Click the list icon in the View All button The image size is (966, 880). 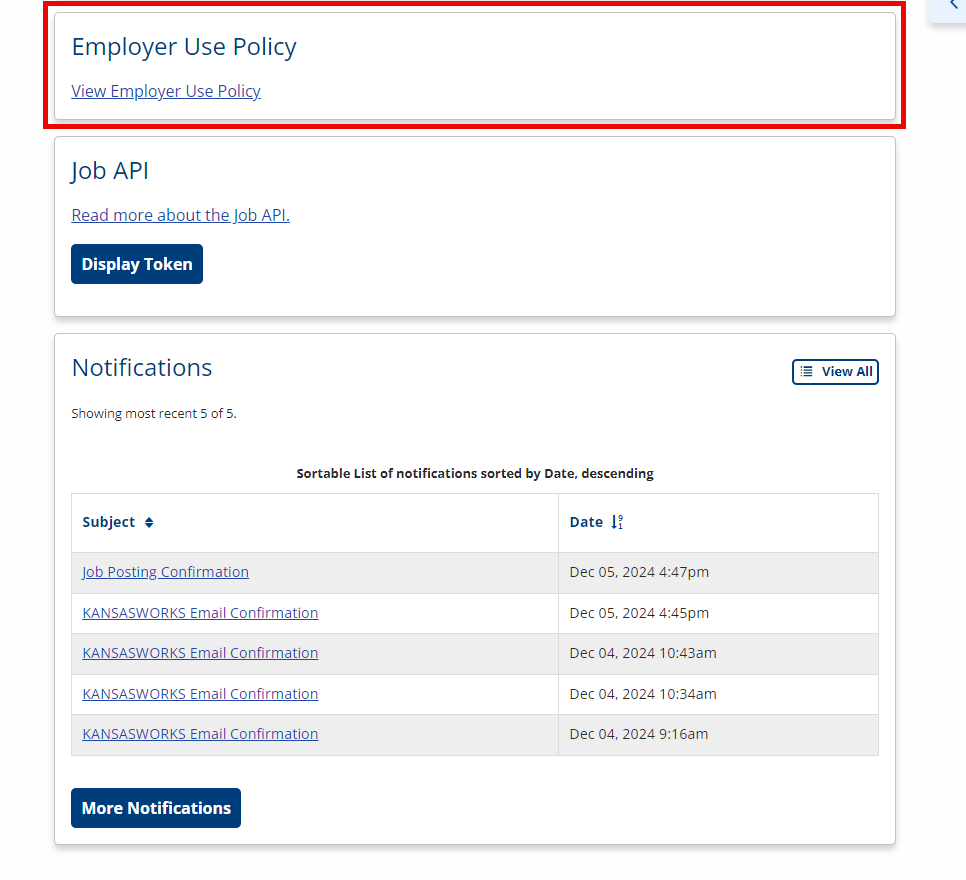(806, 372)
